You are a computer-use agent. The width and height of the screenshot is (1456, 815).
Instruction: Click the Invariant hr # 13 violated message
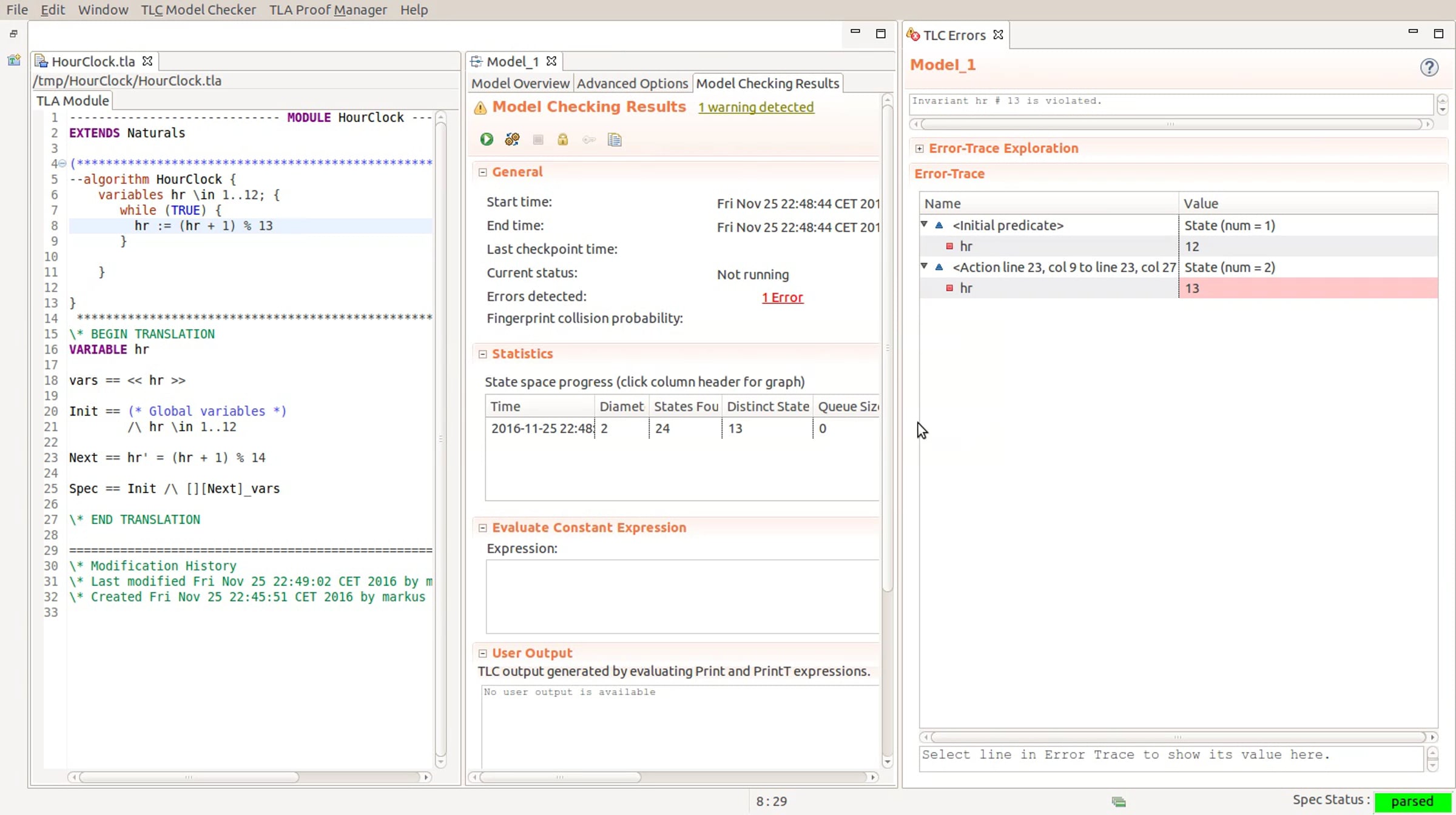[x=1171, y=104]
